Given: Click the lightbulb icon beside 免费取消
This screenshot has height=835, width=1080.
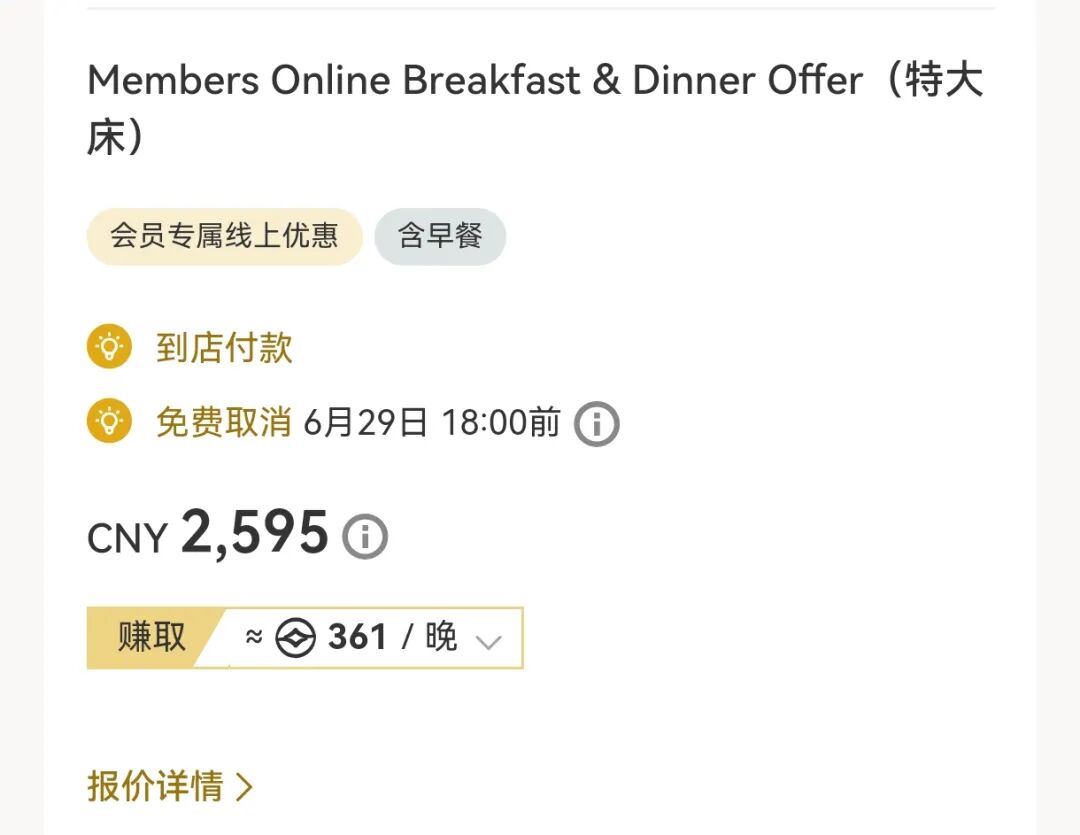Looking at the screenshot, I should (109, 422).
